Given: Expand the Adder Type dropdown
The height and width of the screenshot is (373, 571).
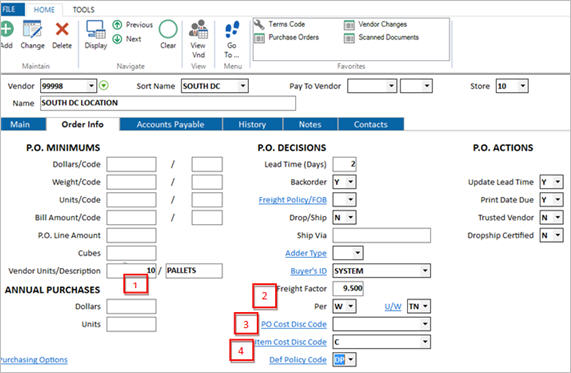Looking at the screenshot, I should click(358, 252).
